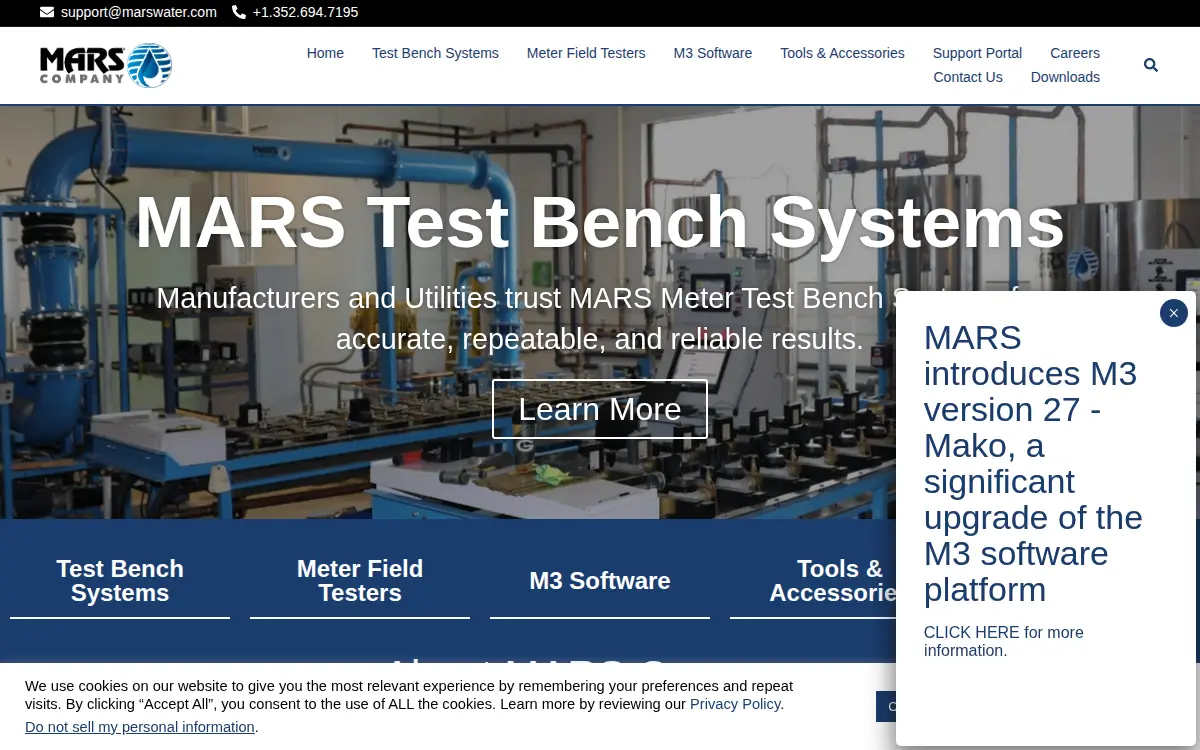Select the M3 Software tile

[600, 581]
